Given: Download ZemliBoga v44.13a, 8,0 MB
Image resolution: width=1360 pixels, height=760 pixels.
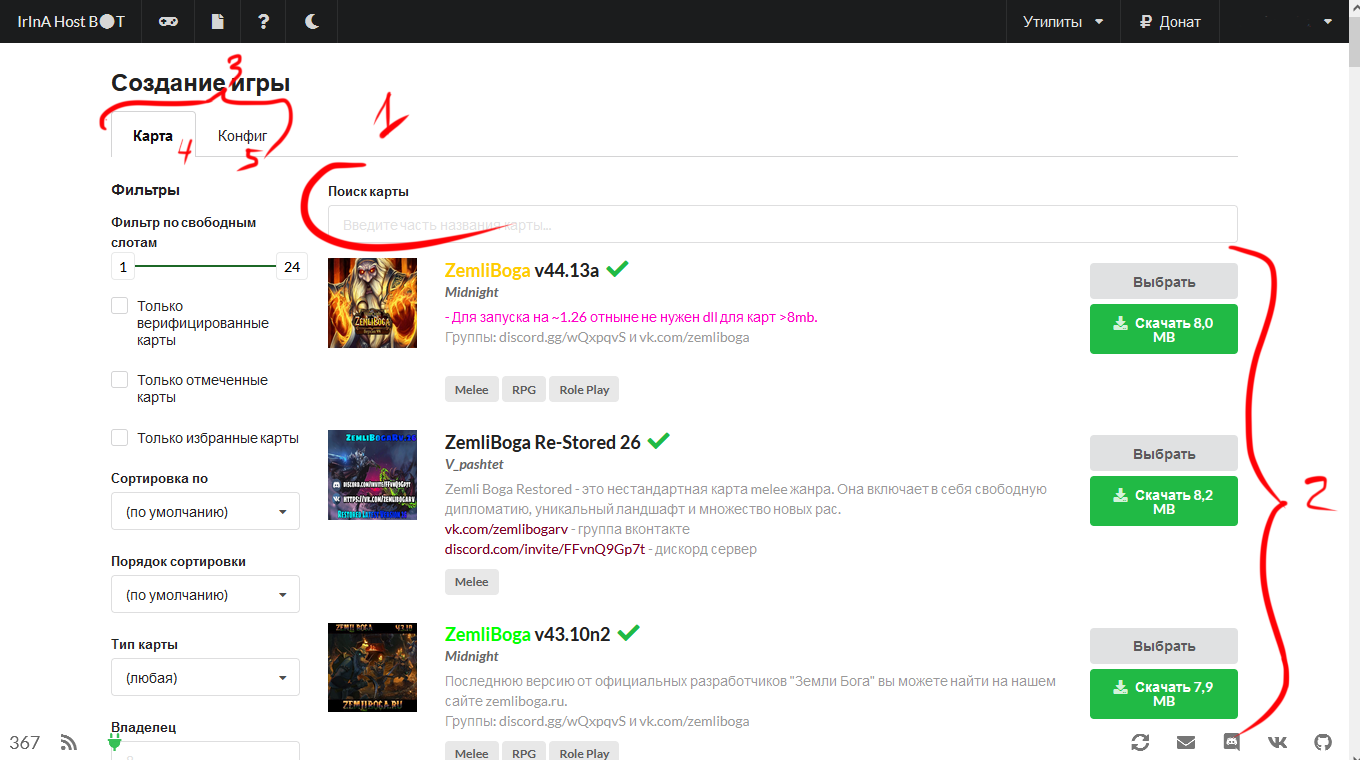Looking at the screenshot, I should click(x=1164, y=329).
